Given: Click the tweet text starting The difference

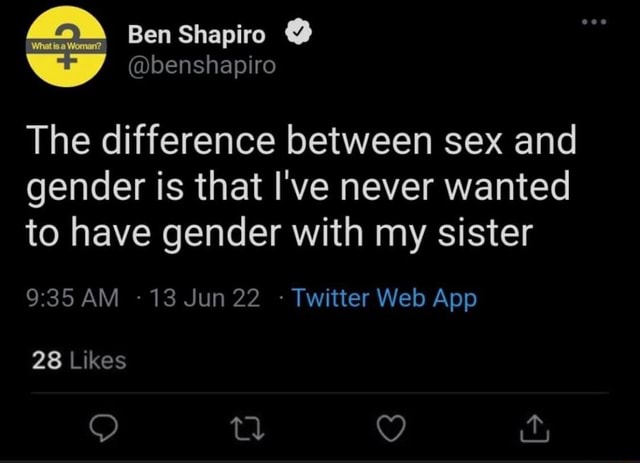Looking at the screenshot, I should tap(301, 186).
